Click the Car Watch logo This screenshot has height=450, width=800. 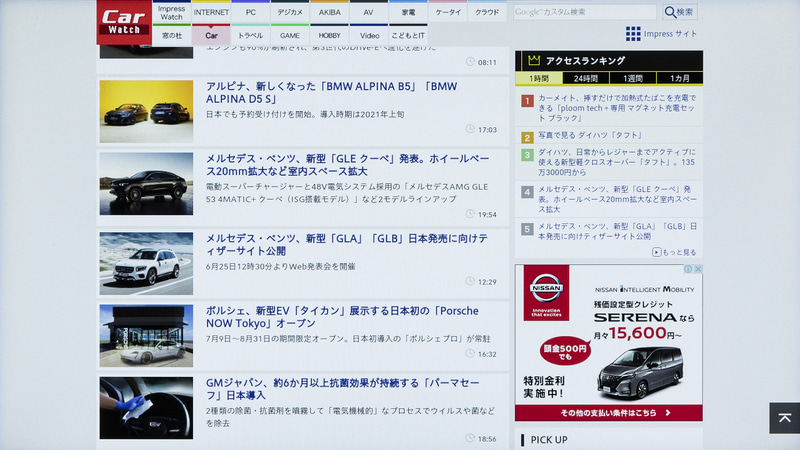pos(124,22)
